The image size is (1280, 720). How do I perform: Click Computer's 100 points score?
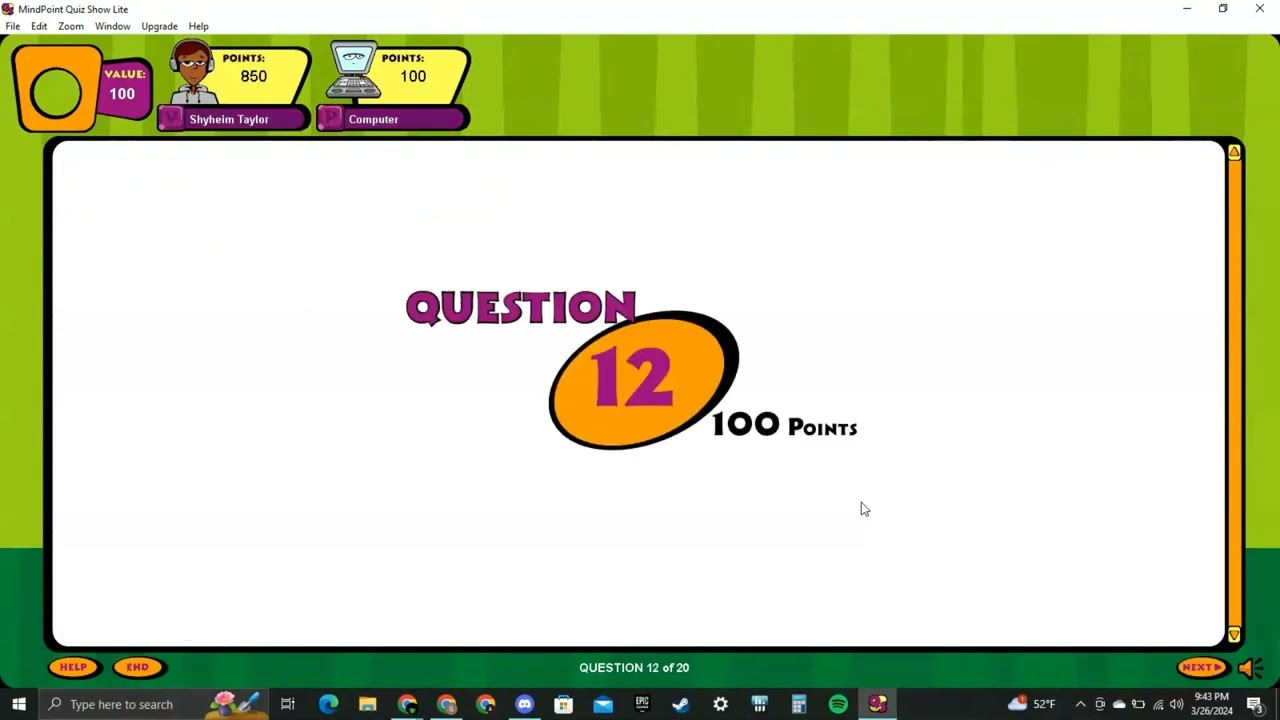point(413,76)
